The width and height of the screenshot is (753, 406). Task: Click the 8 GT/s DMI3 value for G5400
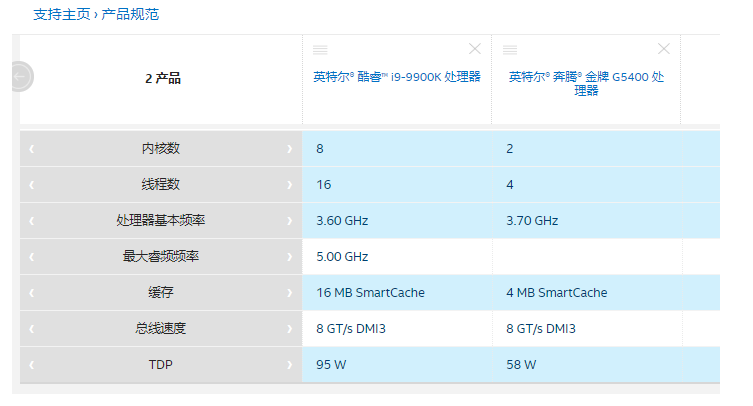tap(541, 329)
